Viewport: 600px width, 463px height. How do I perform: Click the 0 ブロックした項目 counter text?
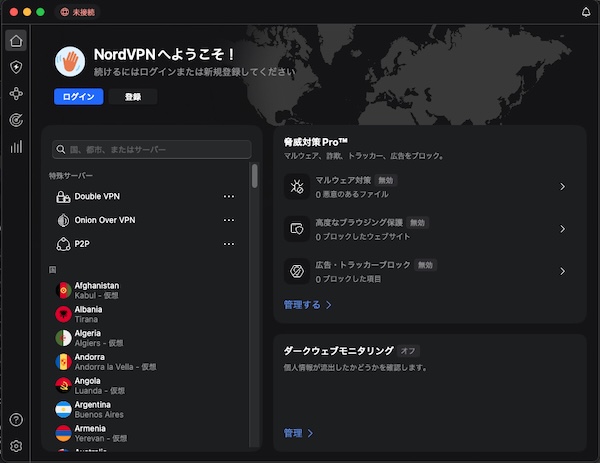(x=348, y=279)
